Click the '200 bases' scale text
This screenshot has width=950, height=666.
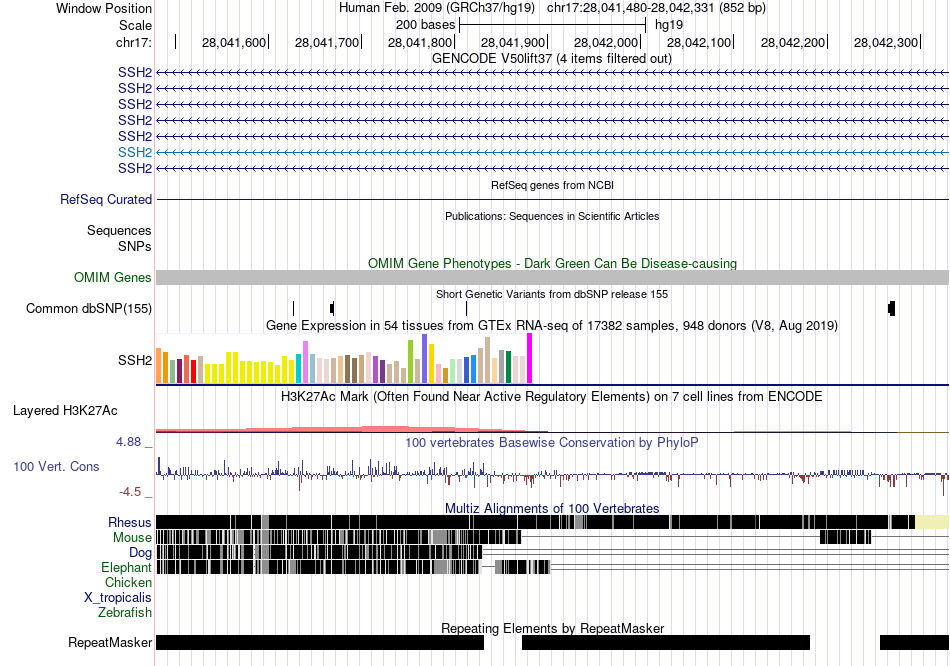point(425,25)
